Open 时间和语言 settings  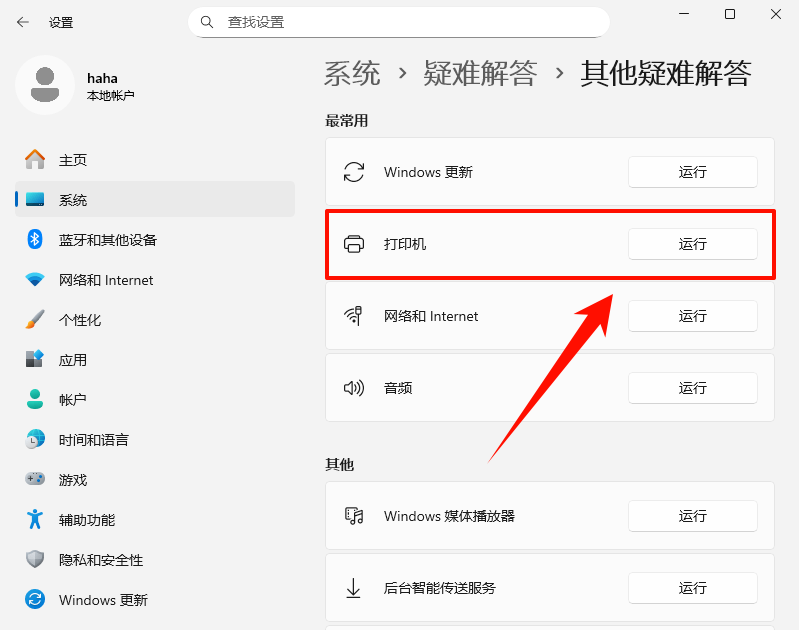(155, 439)
